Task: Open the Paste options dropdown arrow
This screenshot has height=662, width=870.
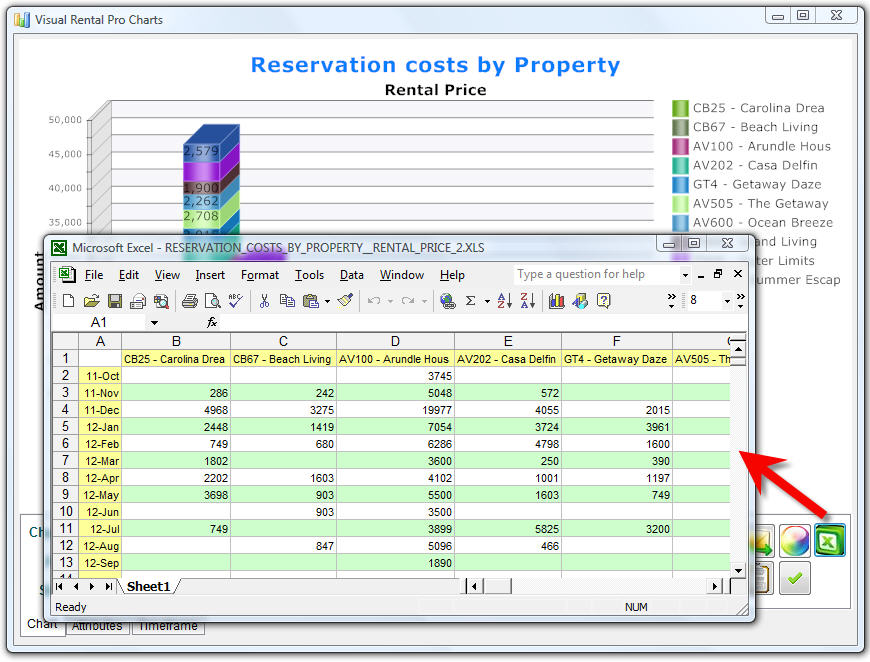Action: pos(327,301)
